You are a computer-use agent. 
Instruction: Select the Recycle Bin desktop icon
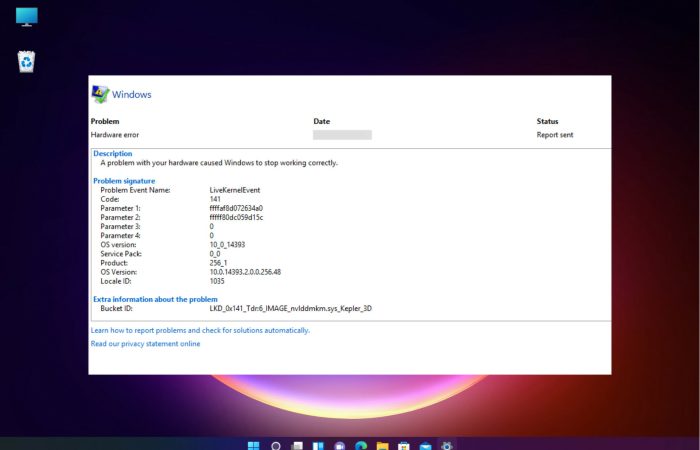(26, 62)
